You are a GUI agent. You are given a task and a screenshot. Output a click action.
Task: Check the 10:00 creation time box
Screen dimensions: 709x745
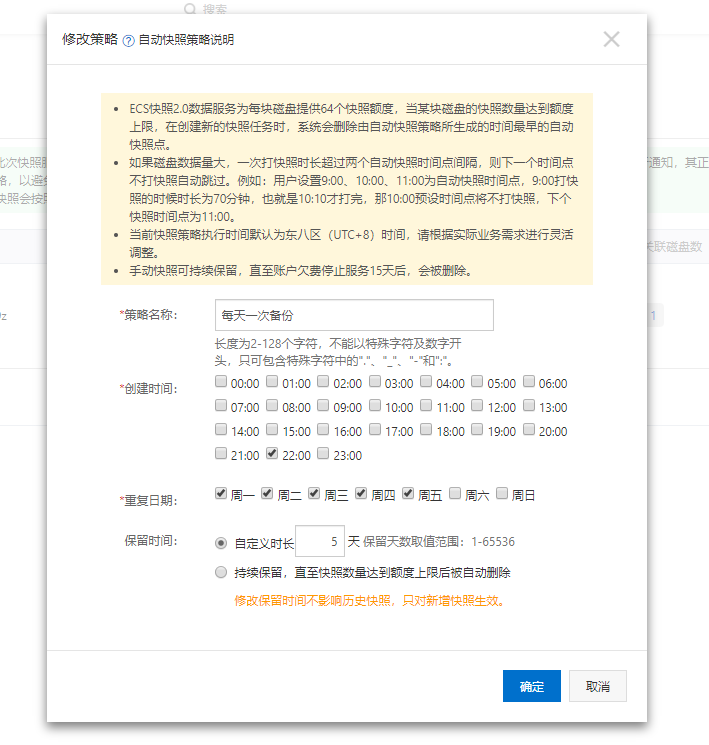(375, 405)
